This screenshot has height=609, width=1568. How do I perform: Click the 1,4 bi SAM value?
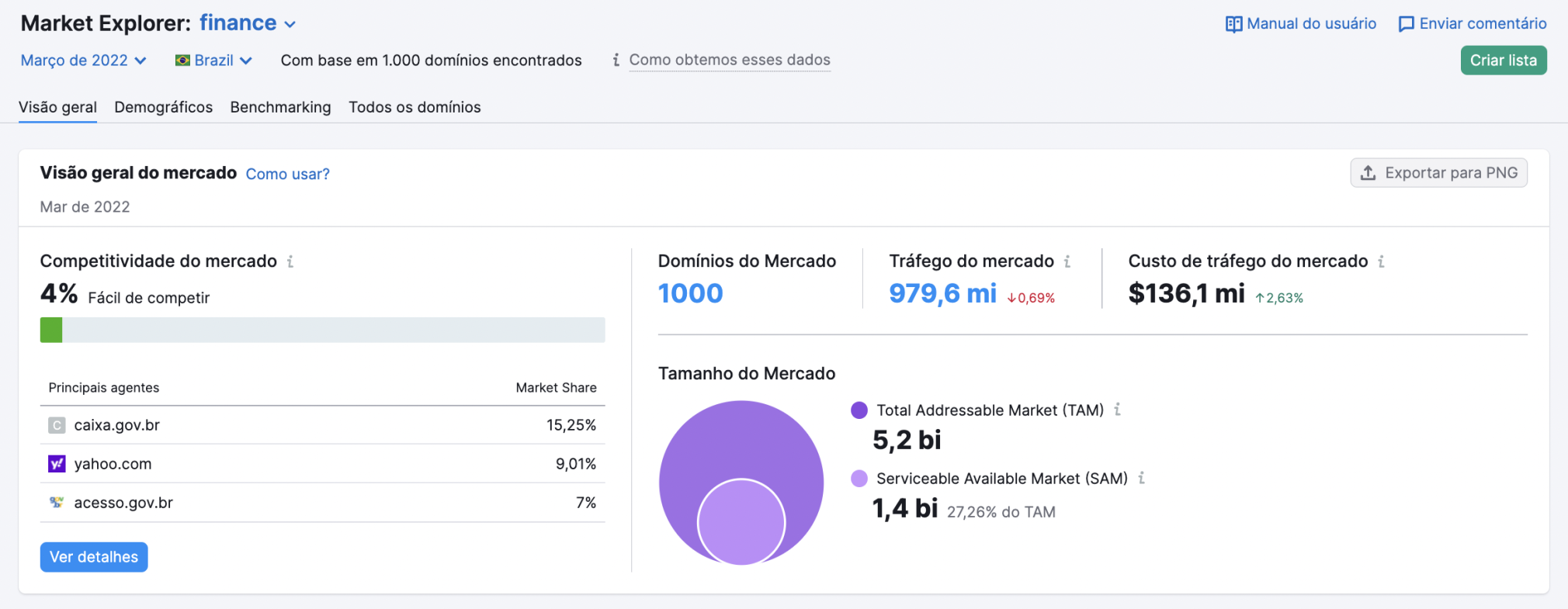[x=905, y=508]
